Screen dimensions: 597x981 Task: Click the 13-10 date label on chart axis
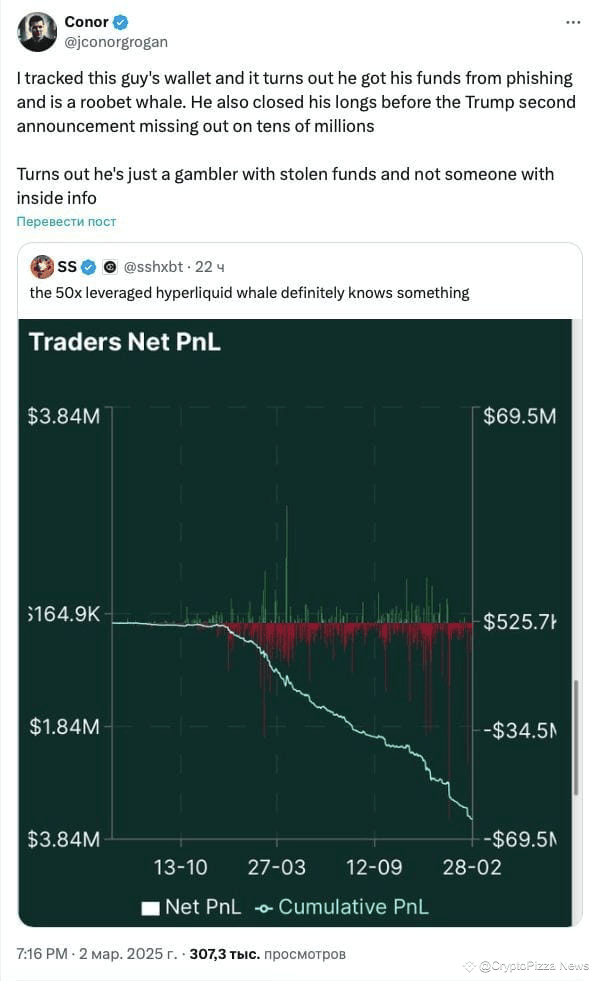pos(180,868)
